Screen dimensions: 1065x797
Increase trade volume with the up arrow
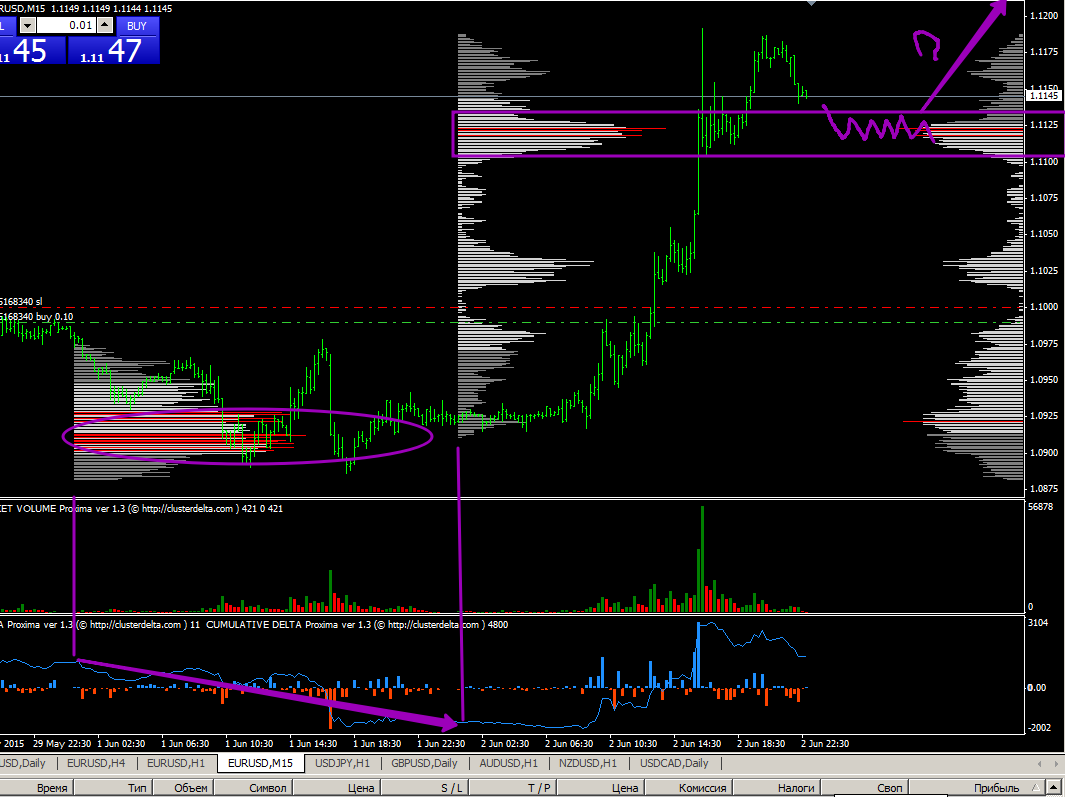pyautogui.click(x=105, y=26)
